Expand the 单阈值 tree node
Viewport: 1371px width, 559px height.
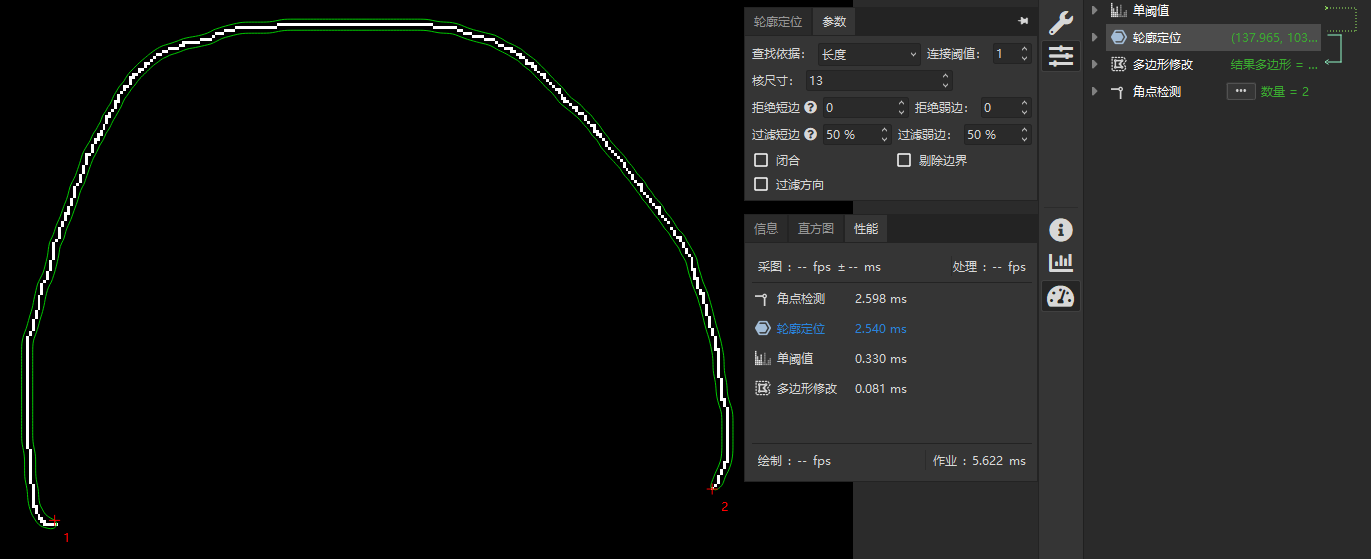1095,10
